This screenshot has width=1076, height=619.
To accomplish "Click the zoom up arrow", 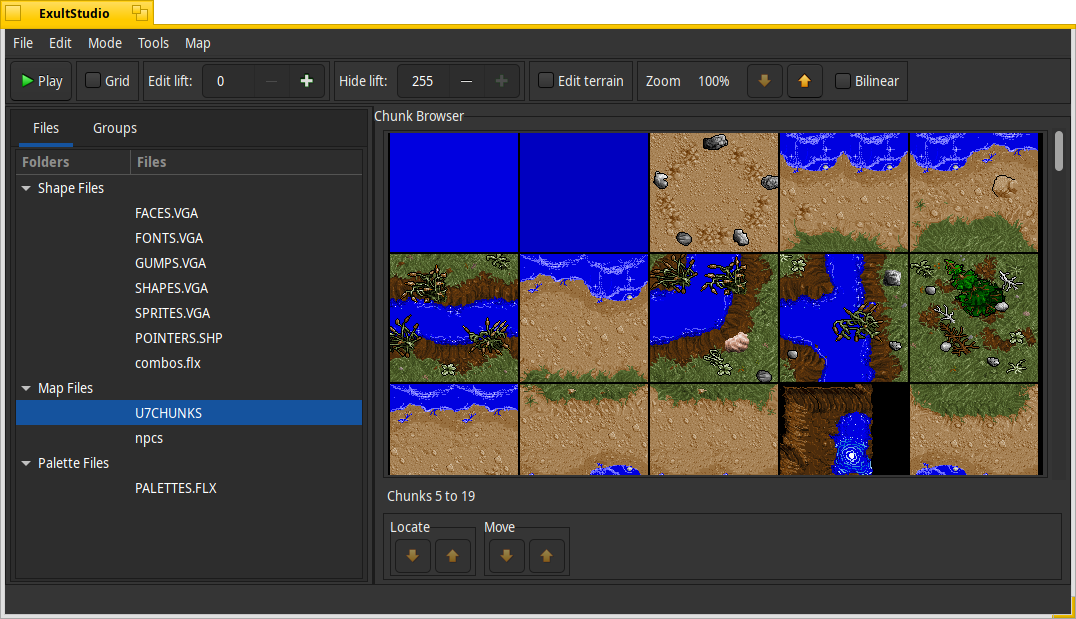I will click(804, 81).
